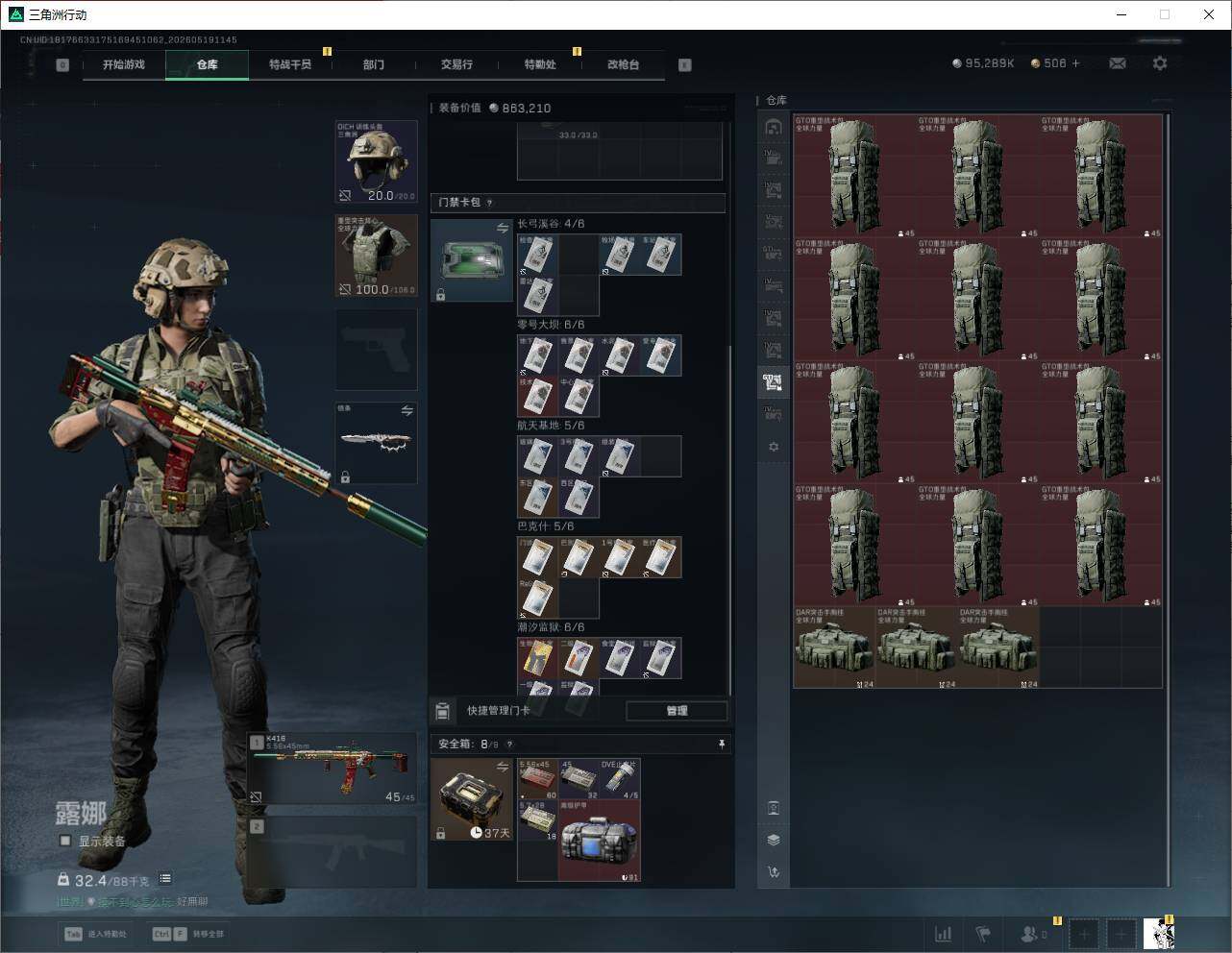
Task: Click the stash stack layers icon
Action: [774, 840]
